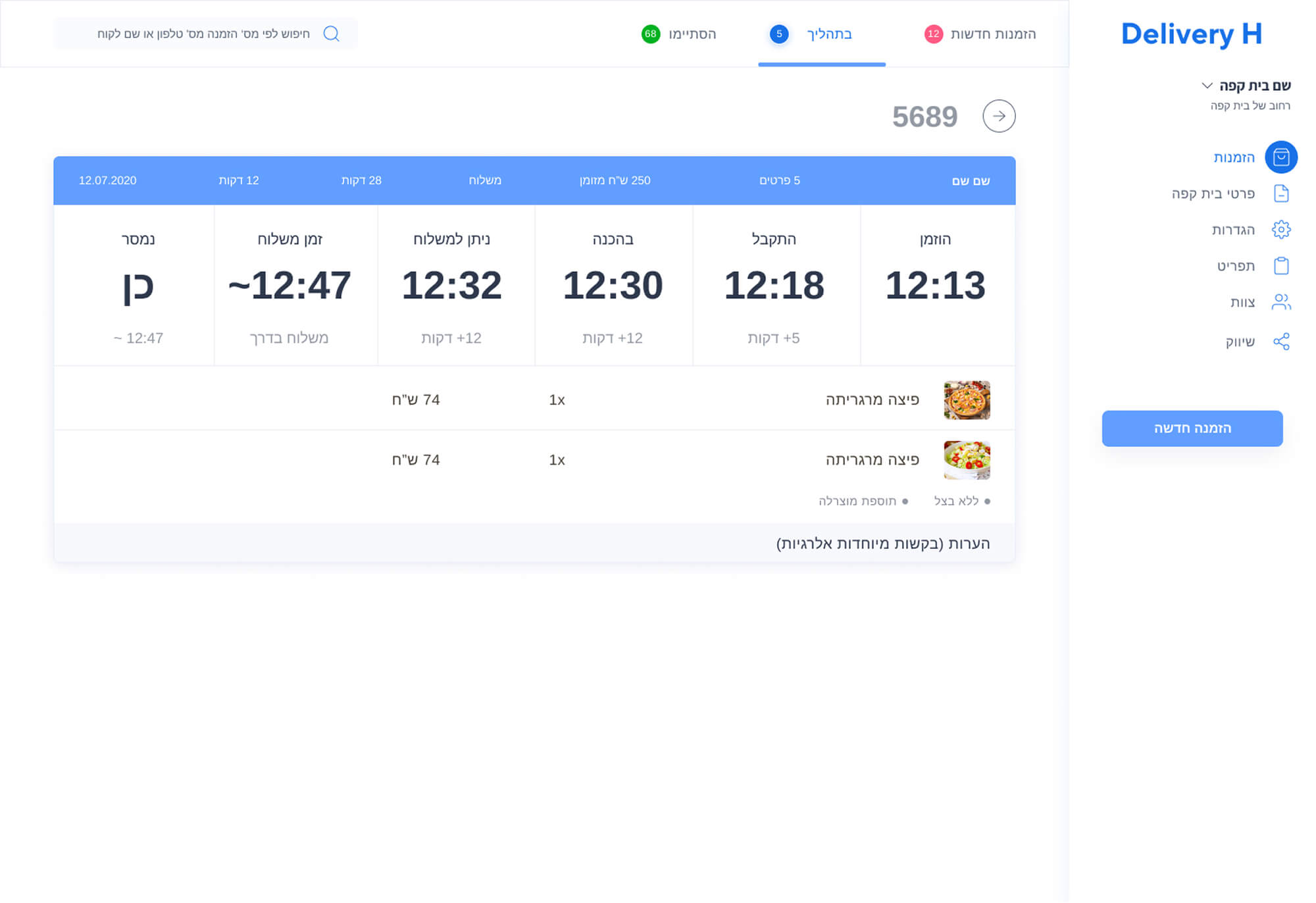
Task: Click the salad item thumbnail
Action: (x=966, y=460)
